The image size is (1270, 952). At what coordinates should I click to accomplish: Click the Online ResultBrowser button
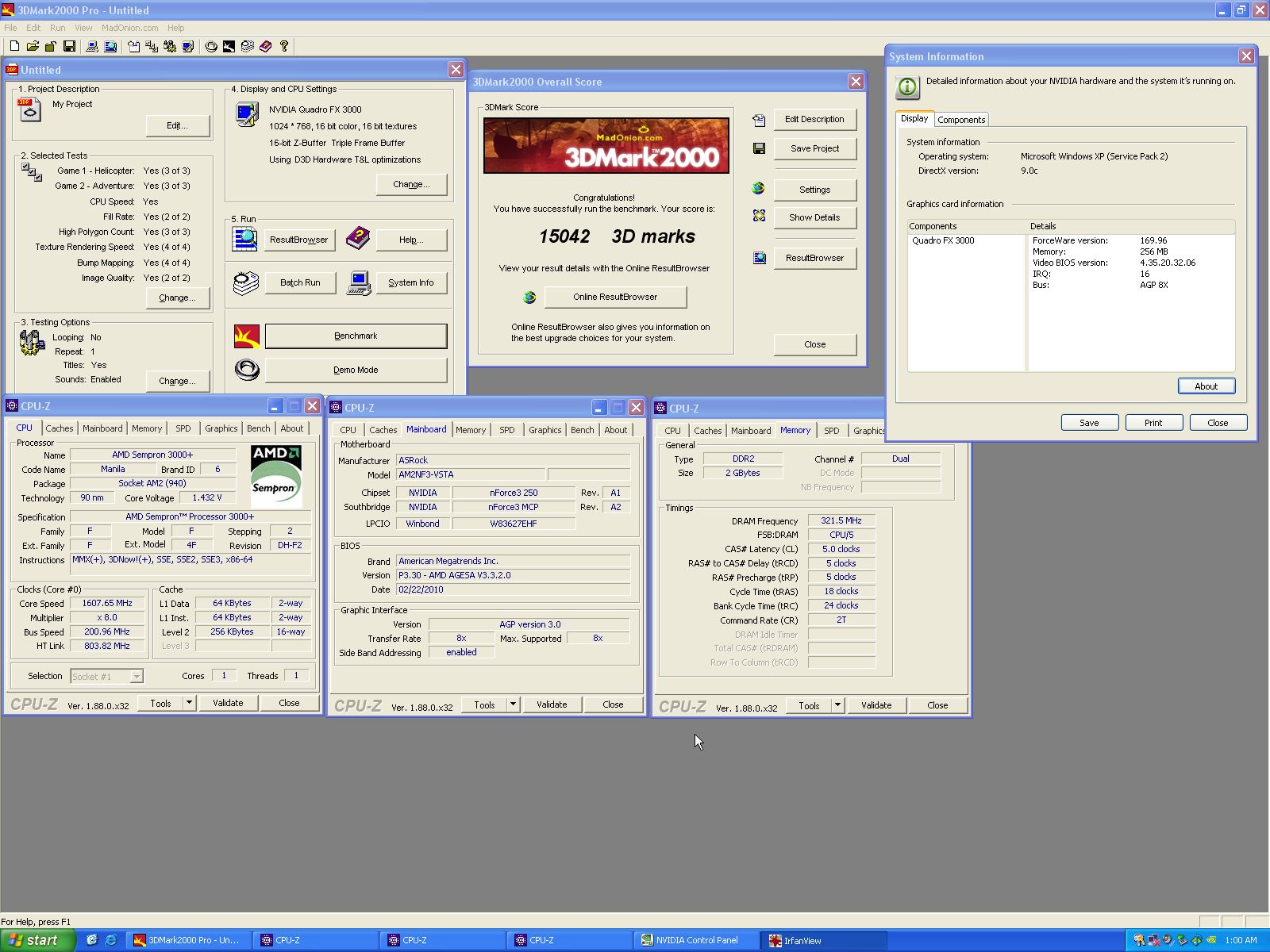[x=615, y=297]
